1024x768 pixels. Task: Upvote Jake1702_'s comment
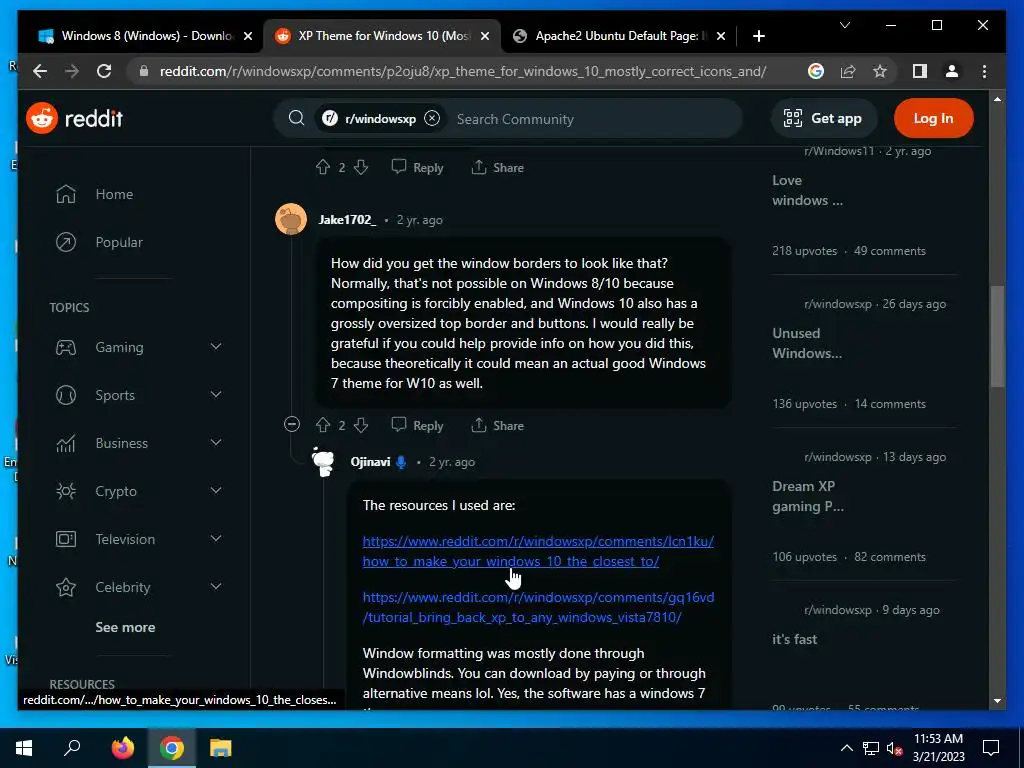coord(323,425)
